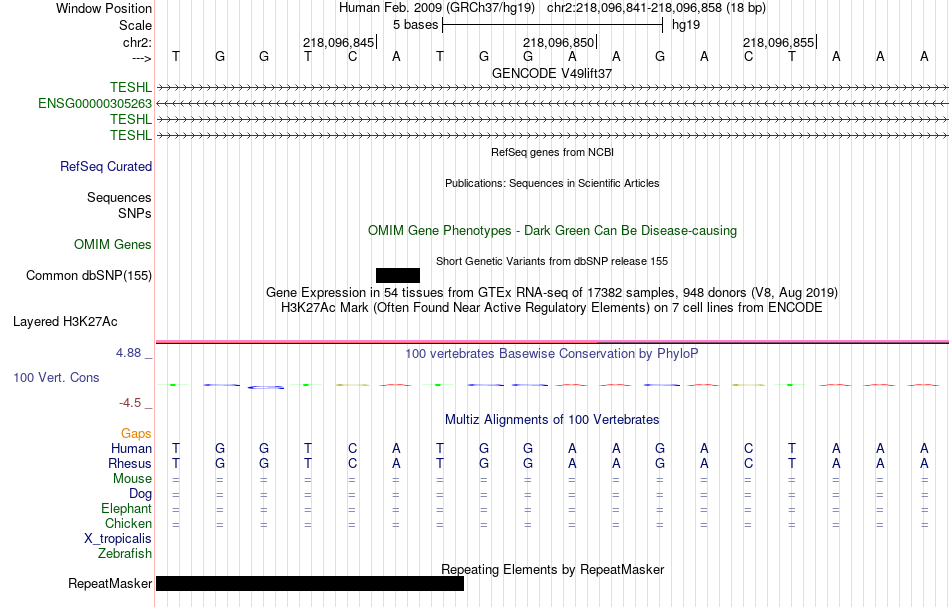950x607 pixels.
Task: Click the hg19 assembly label beside scale bar
Action: point(686,25)
